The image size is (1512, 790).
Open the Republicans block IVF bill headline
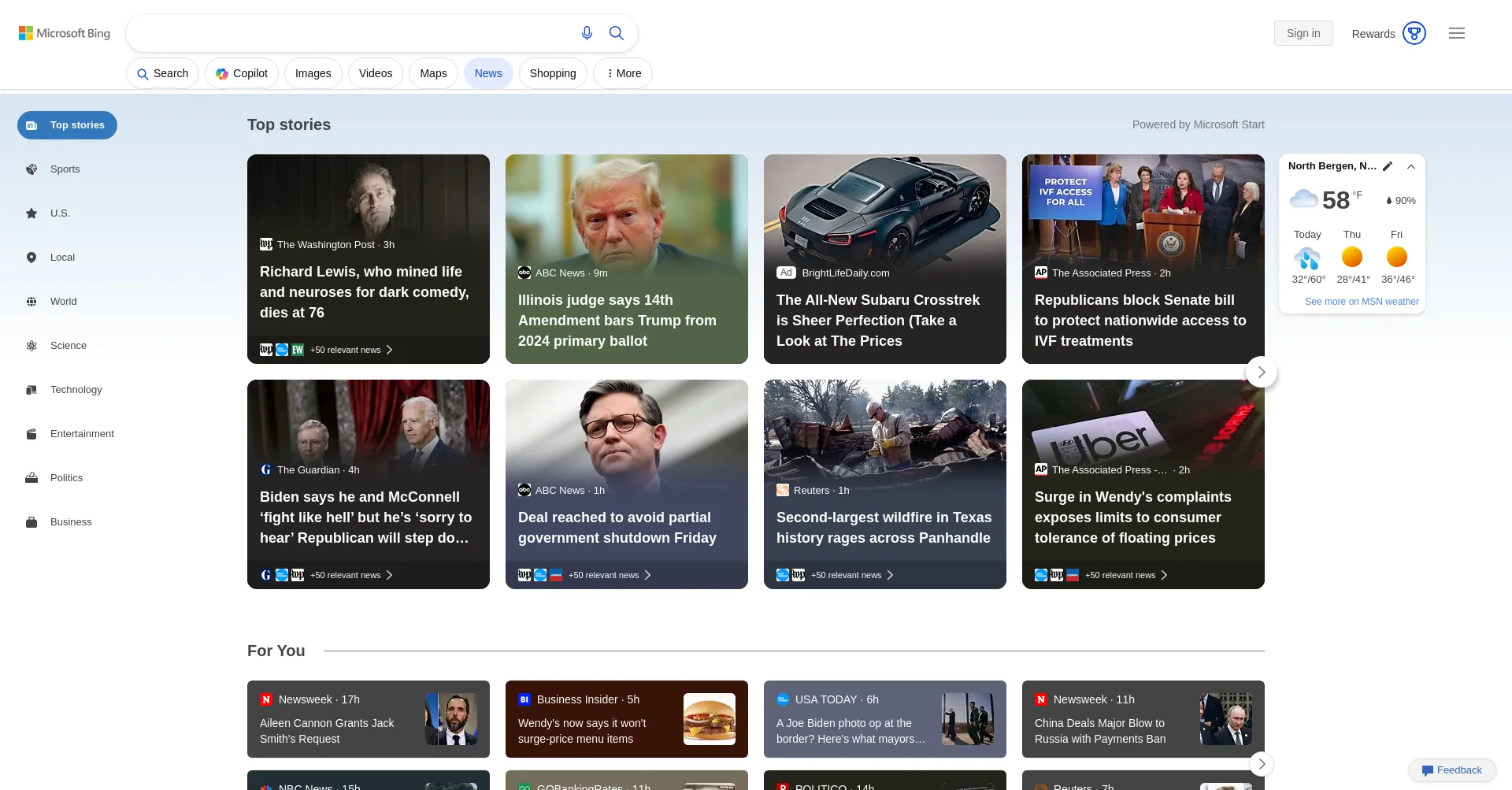pyautogui.click(x=1140, y=321)
